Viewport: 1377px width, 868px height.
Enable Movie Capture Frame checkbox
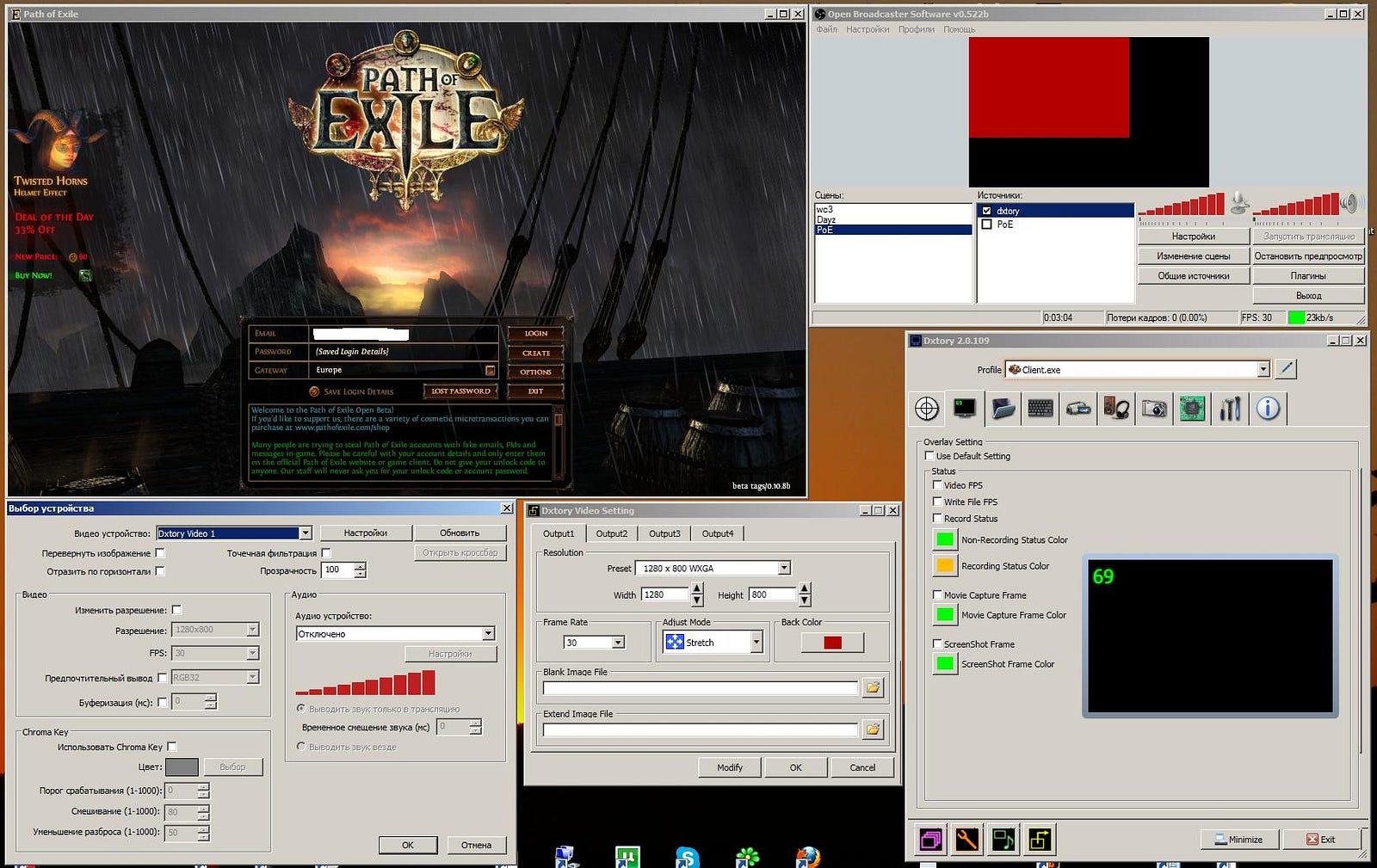tap(937, 594)
